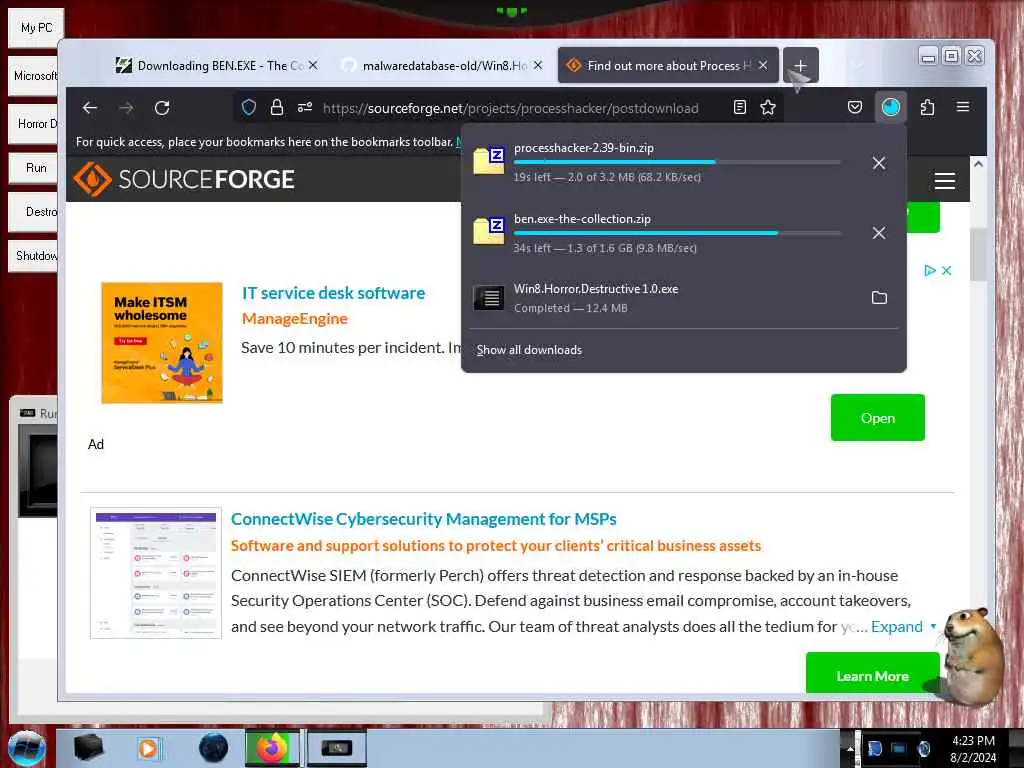1024x768 pixels.
Task: Close the Process Hacker tab
Action: click(x=763, y=65)
